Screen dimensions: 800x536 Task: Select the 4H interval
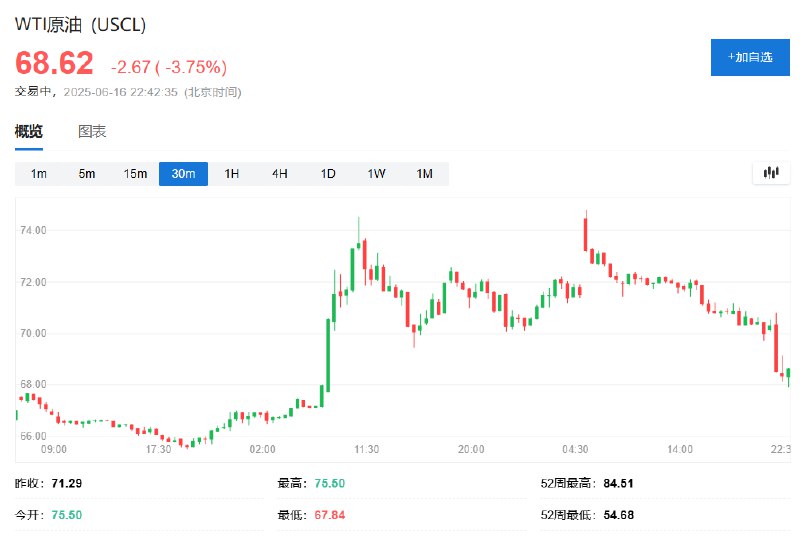click(280, 174)
